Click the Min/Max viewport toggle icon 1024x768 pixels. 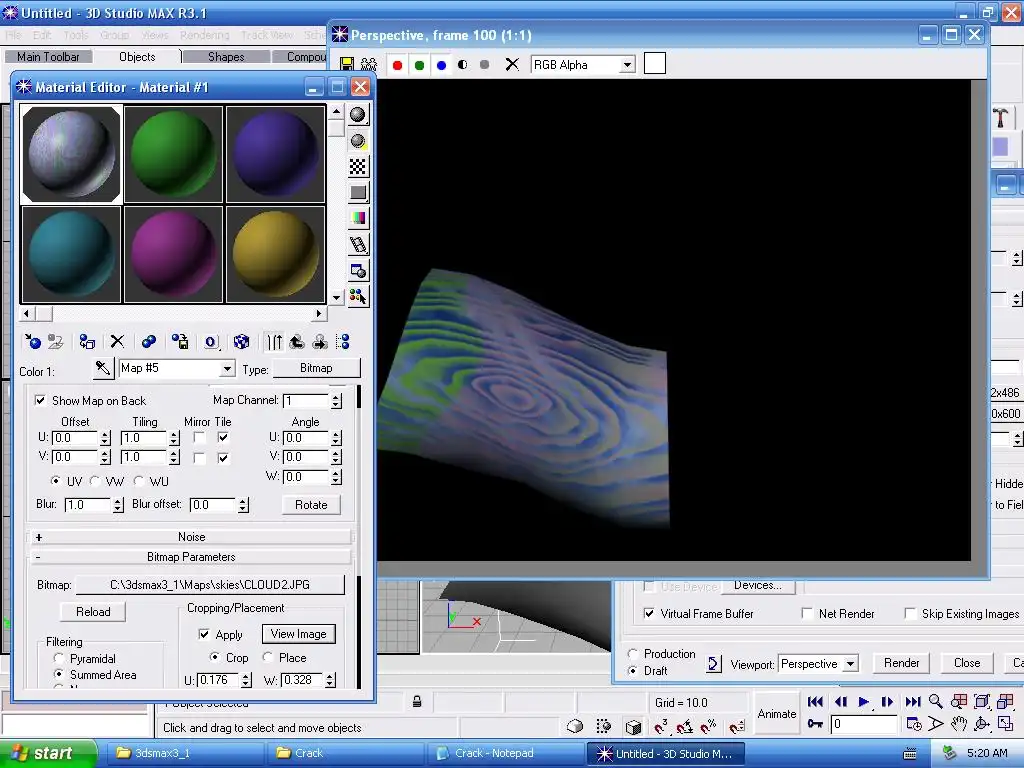(x=1005, y=724)
